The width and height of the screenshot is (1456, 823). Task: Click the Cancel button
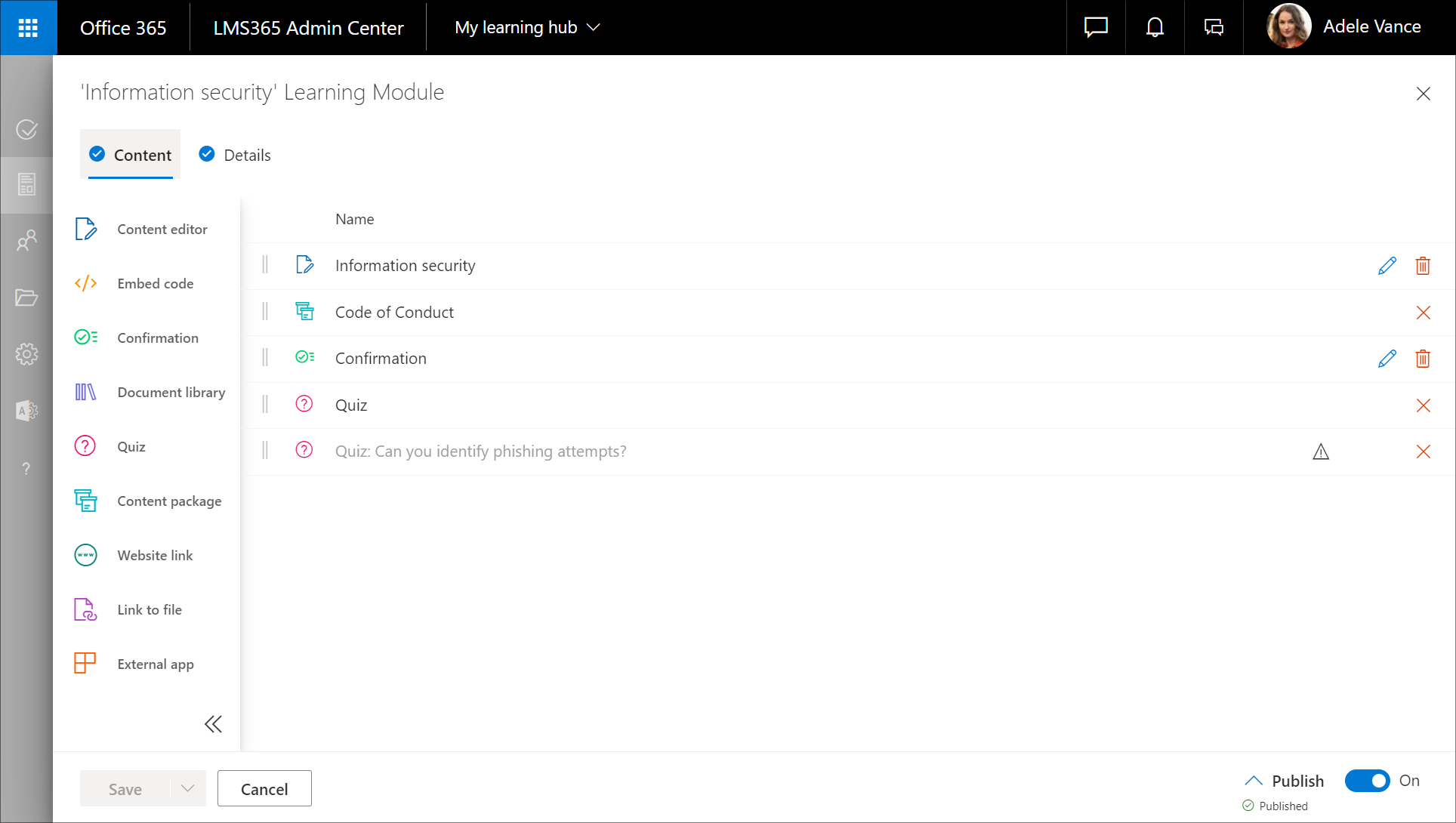click(264, 789)
